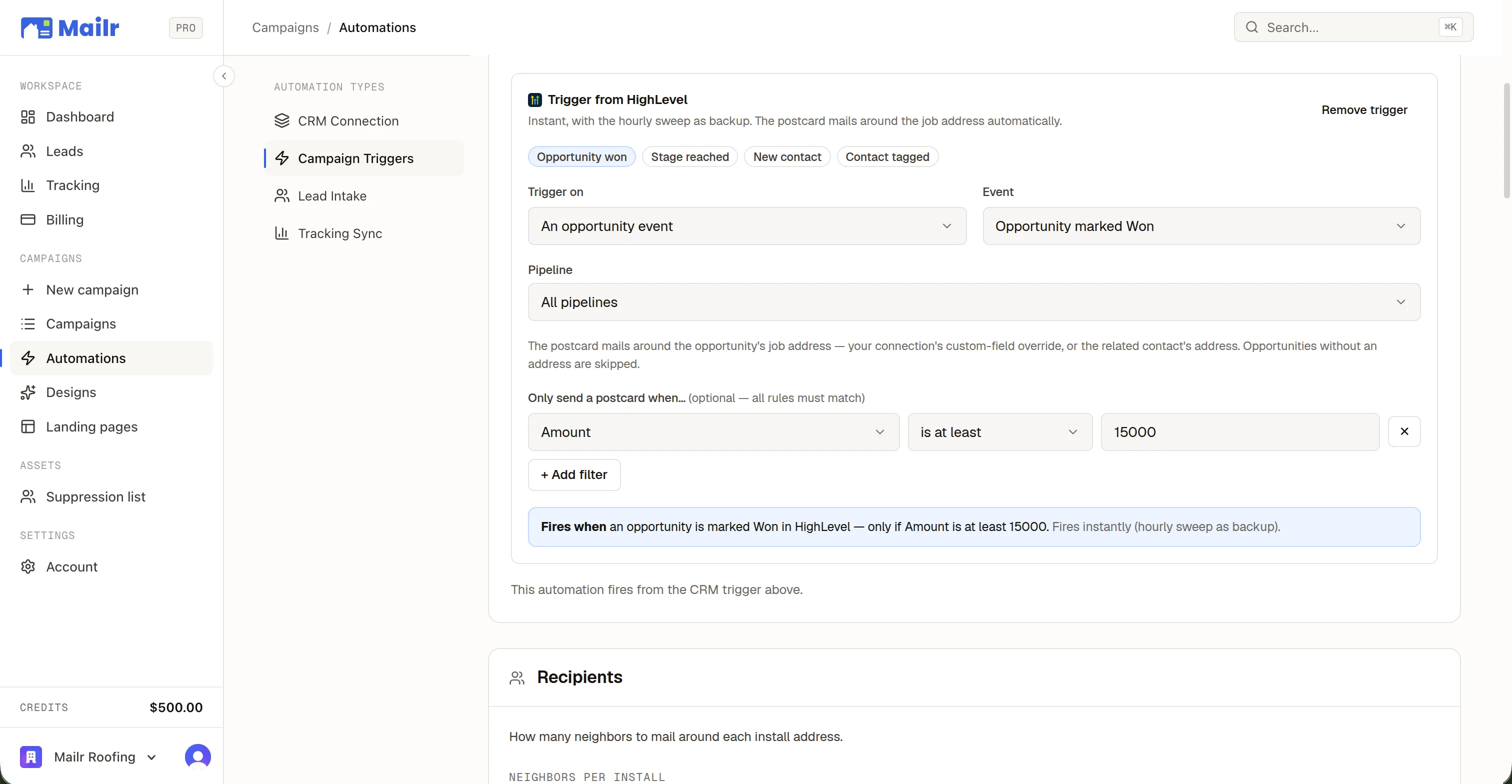Click the page vertical scrollbar
1512x784 pixels.
[x=1506, y=141]
